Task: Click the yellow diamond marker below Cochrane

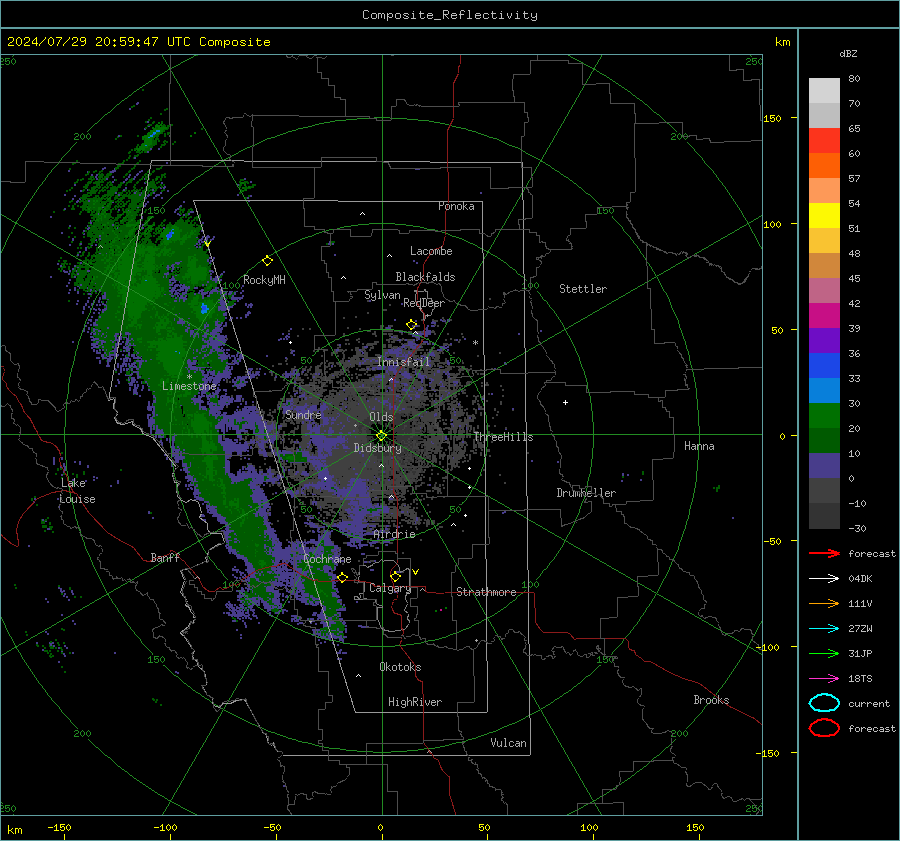Action: pyautogui.click(x=343, y=577)
